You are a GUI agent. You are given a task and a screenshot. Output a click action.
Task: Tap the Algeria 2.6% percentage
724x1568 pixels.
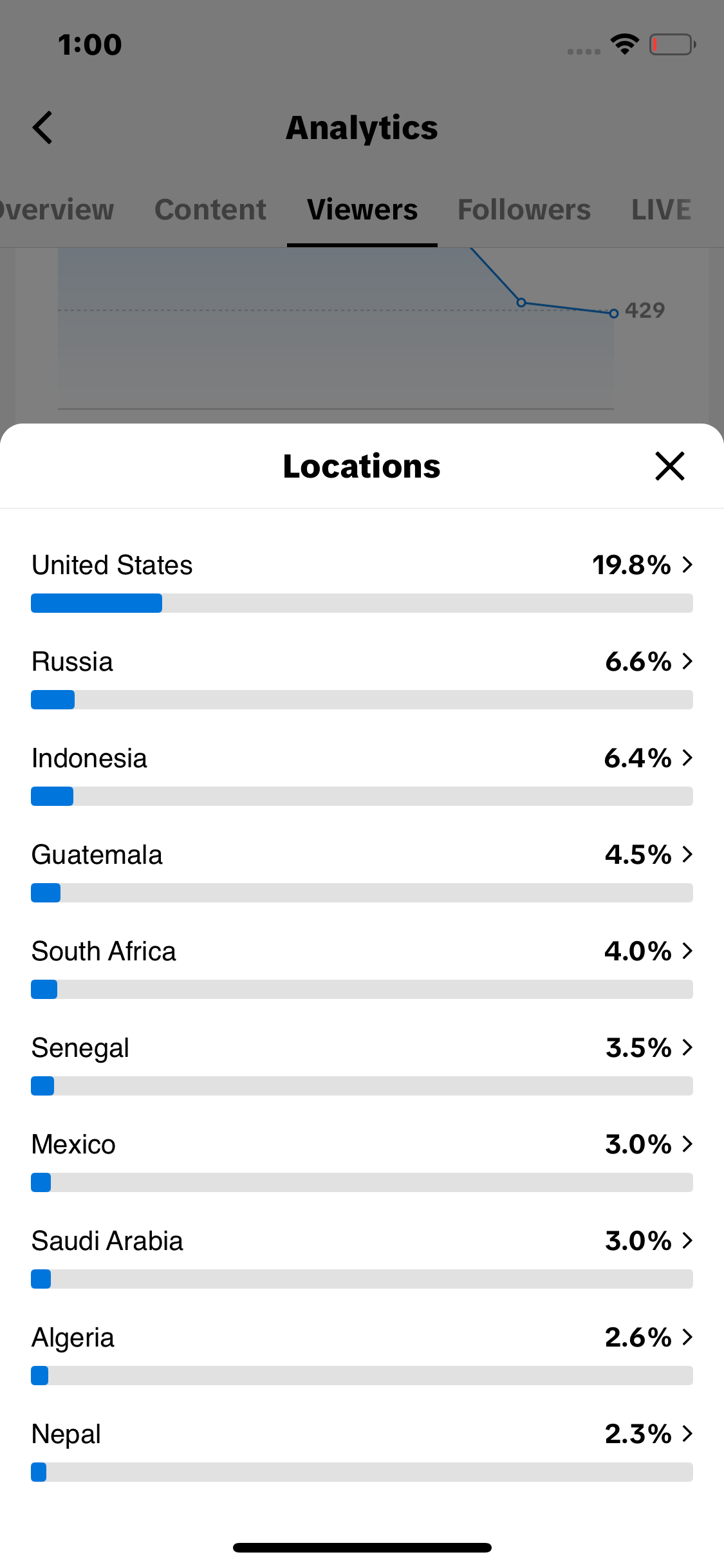(x=638, y=1338)
